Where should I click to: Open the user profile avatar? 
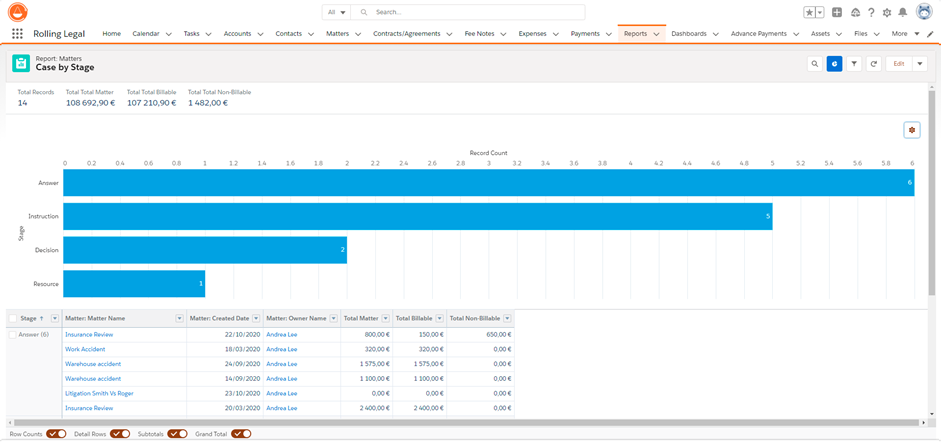pos(924,12)
